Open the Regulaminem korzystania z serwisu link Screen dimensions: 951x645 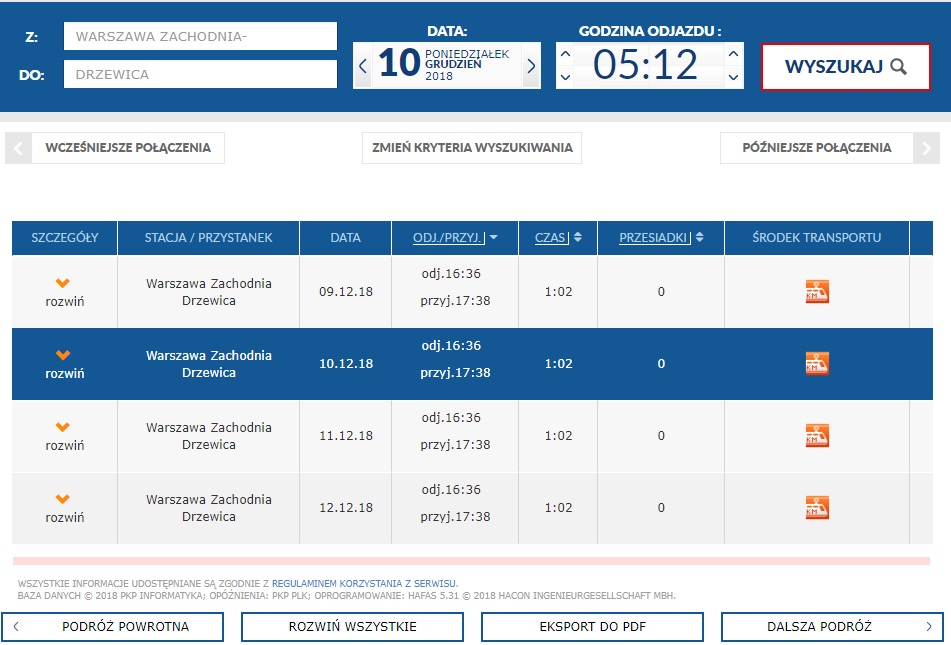coord(364,583)
